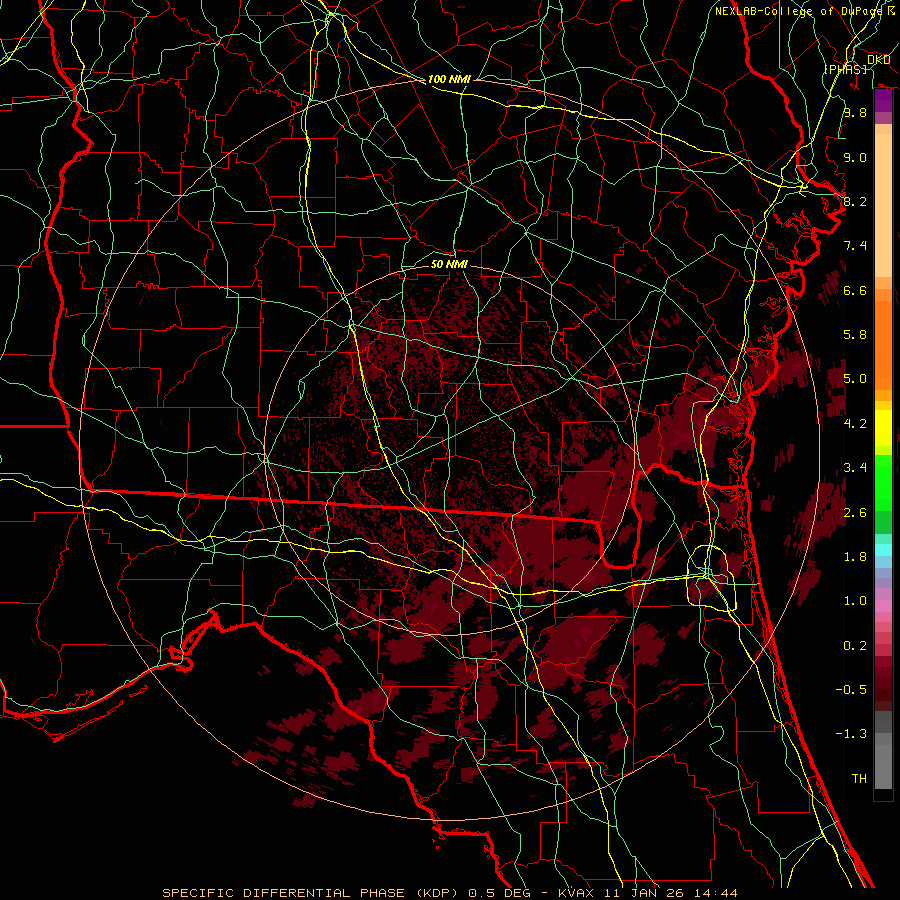Image resolution: width=900 pixels, height=900 pixels.
Task: Click the -1.3 legend value label
Action: [x=854, y=734]
